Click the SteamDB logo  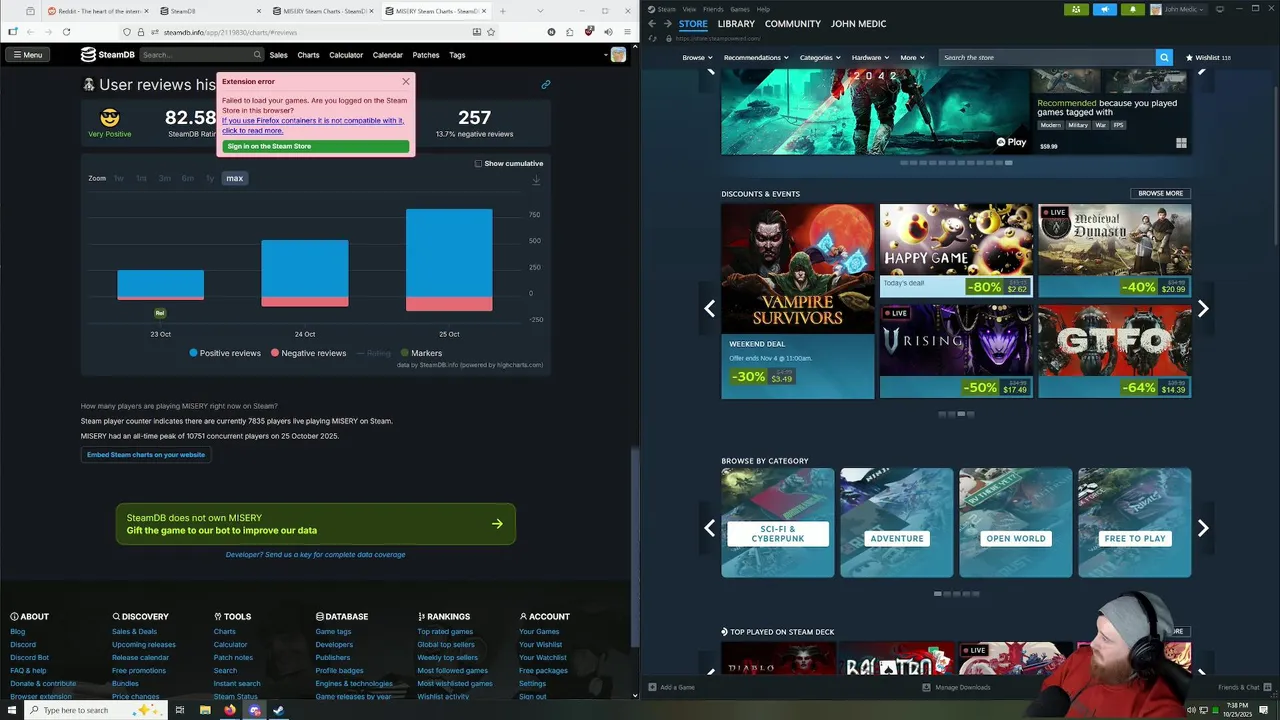pos(108,55)
